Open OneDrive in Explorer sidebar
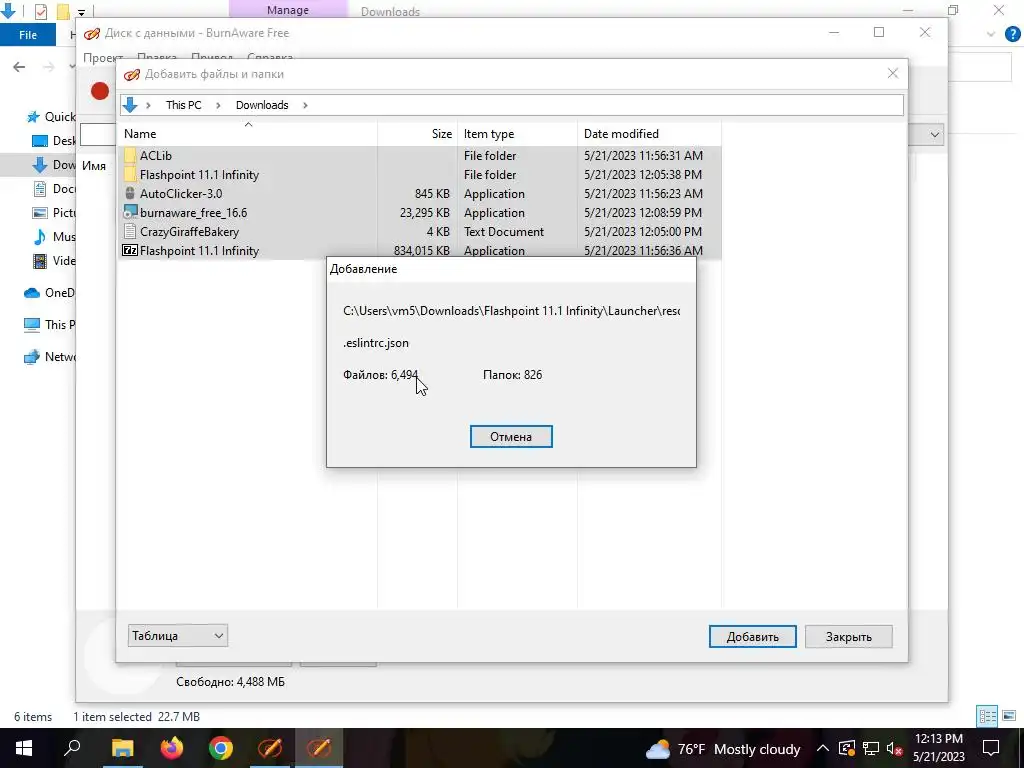The image size is (1024, 768). coord(50,293)
